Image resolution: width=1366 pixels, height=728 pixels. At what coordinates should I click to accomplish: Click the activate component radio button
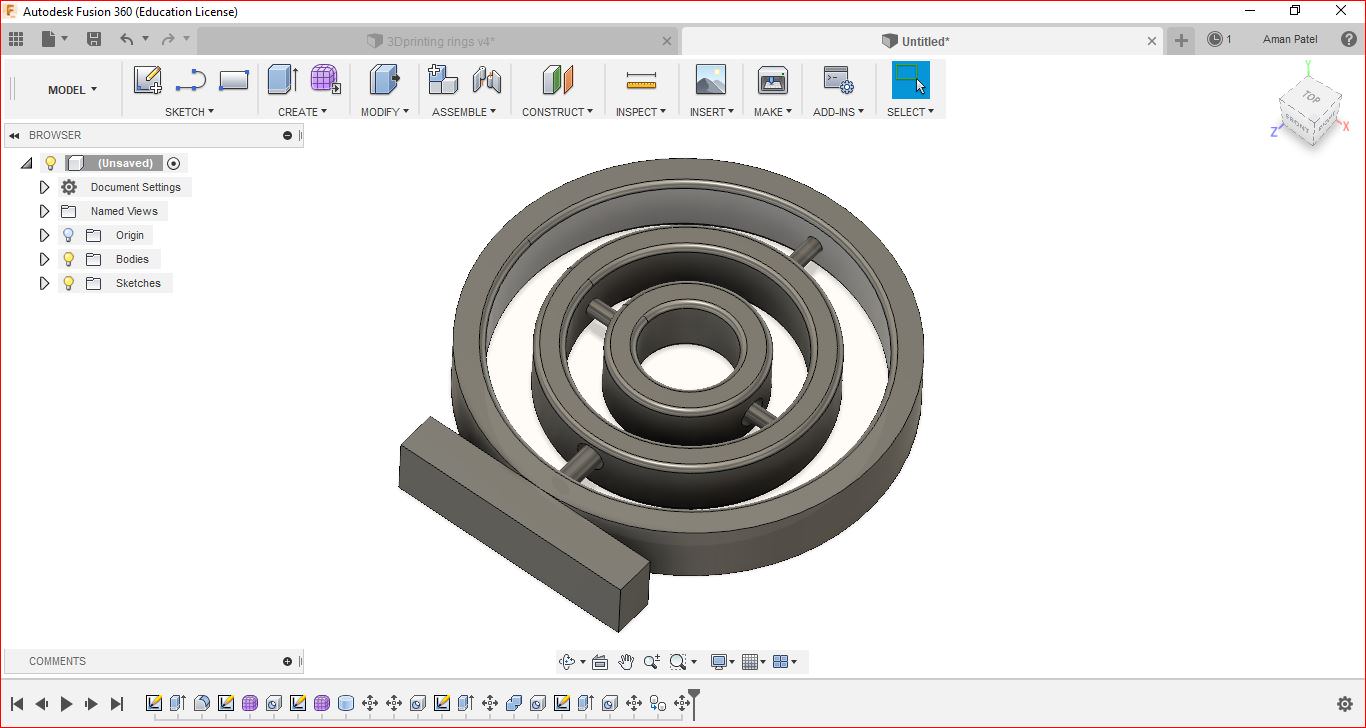pos(174,163)
